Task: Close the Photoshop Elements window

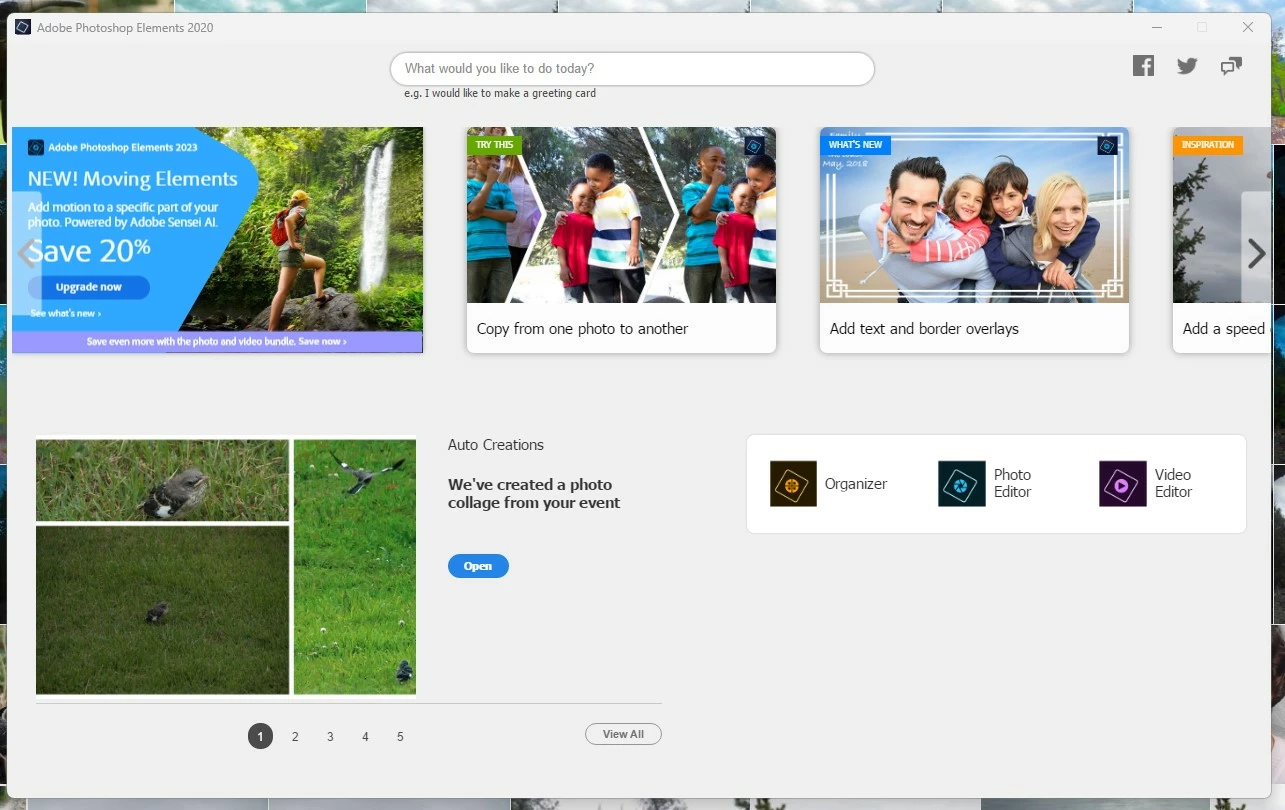Action: click(1248, 27)
